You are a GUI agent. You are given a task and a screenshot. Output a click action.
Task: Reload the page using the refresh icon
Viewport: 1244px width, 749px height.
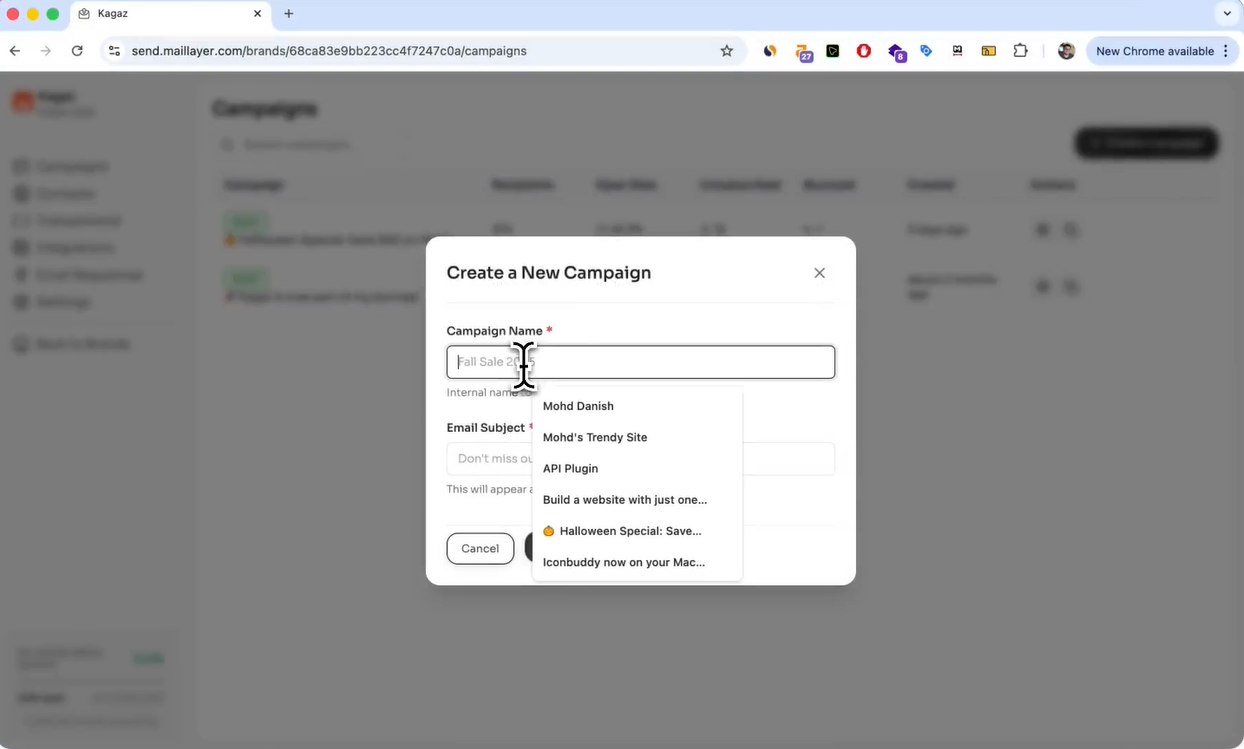point(77,50)
